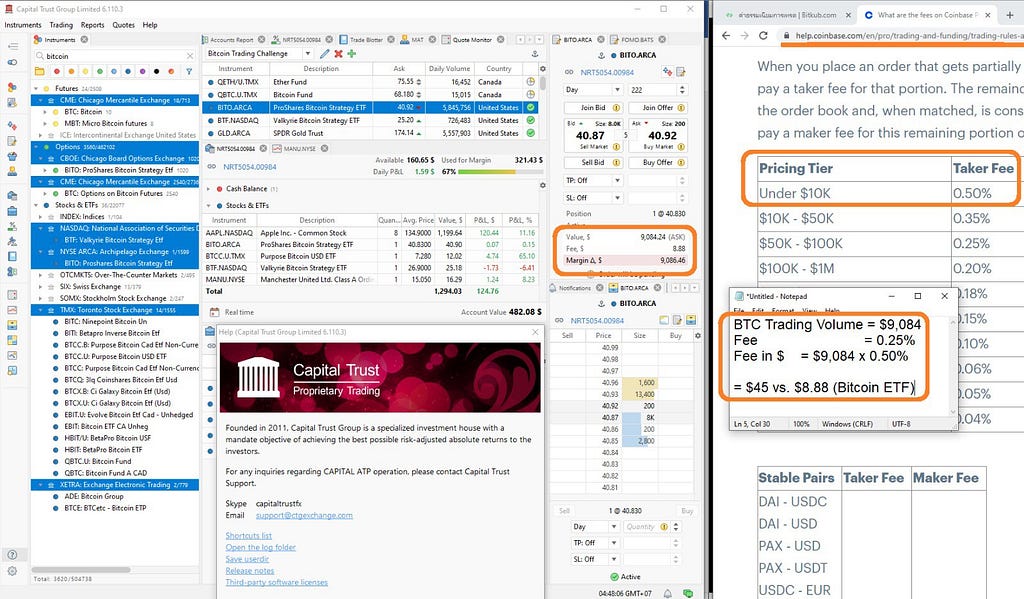The width and height of the screenshot is (1024, 599).
Task: Click the notepad order icon beside NRT5054.00984 in the top order panel
Action: pyautogui.click(x=680, y=72)
